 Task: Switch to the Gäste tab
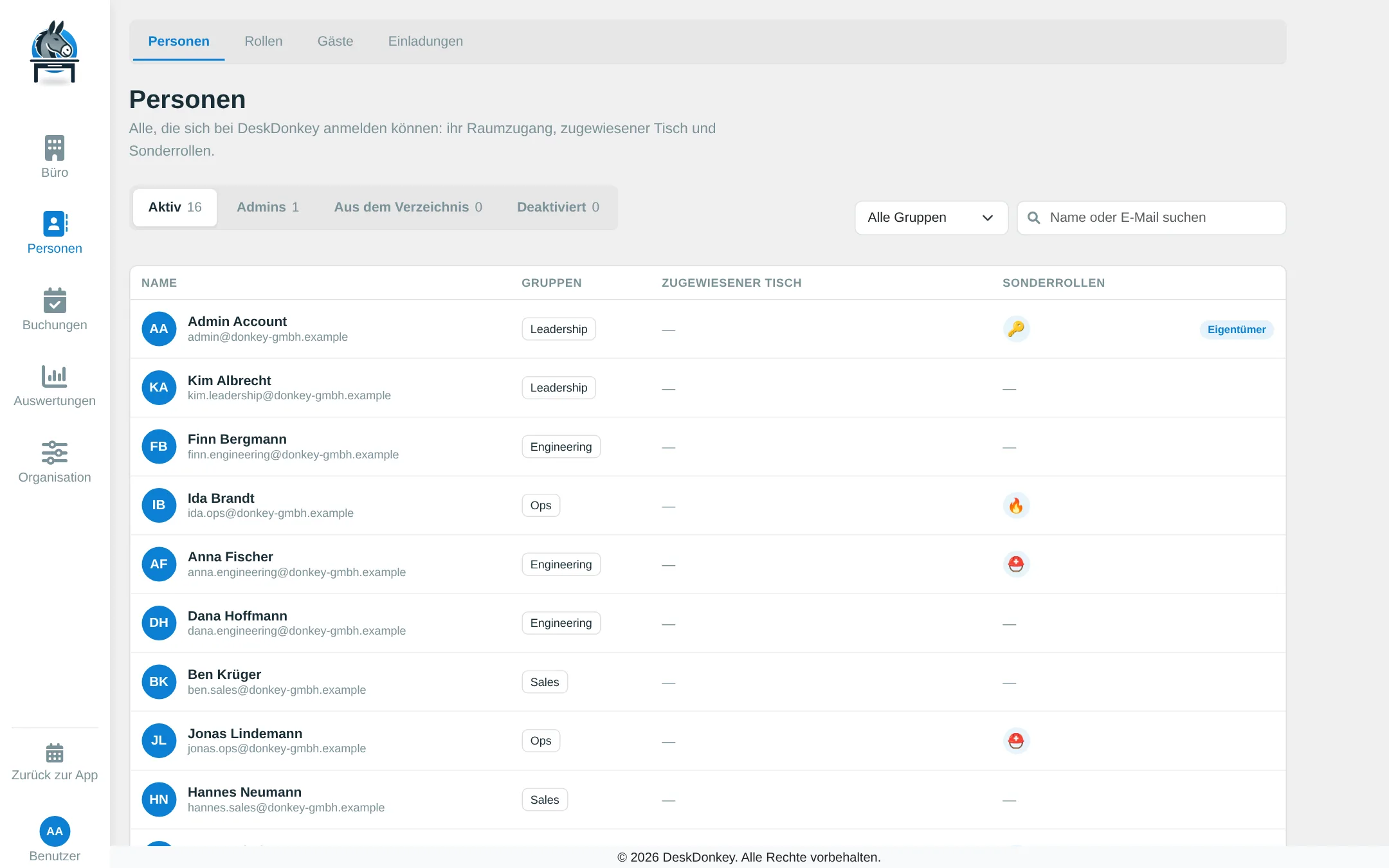pyautogui.click(x=335, y=41)
